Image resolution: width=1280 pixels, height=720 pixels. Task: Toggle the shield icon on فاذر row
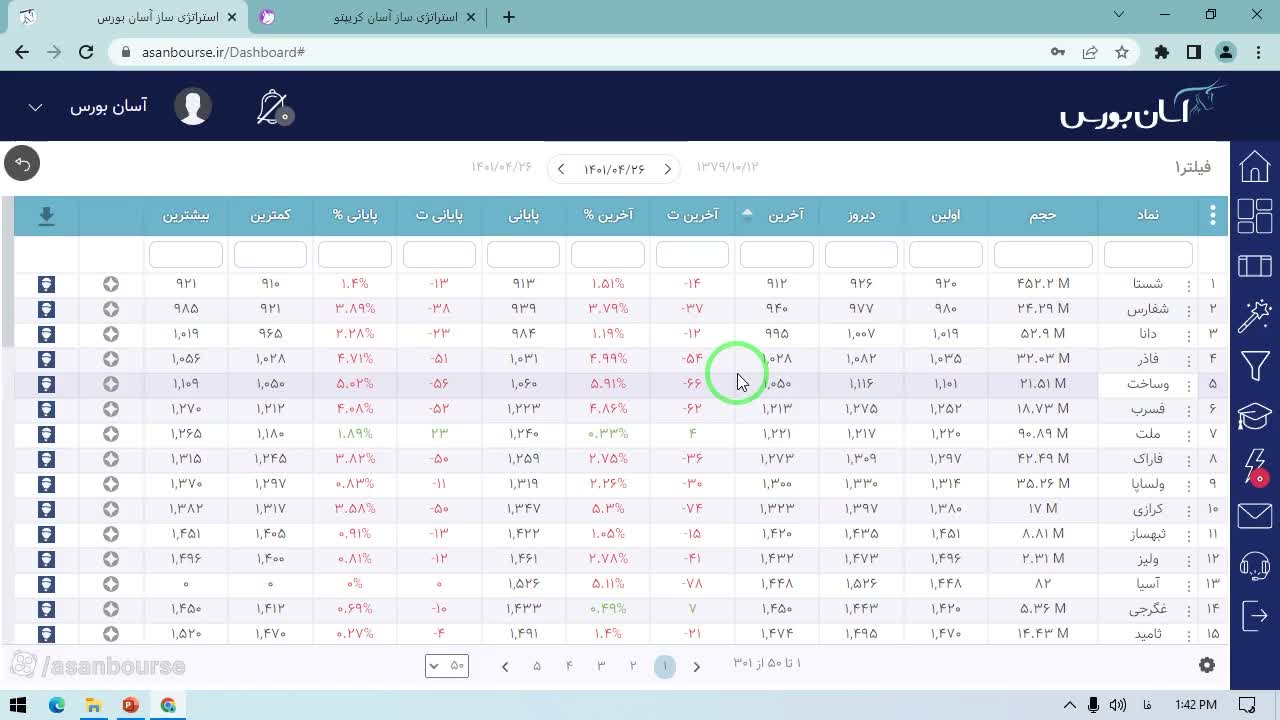coord(46,359)
